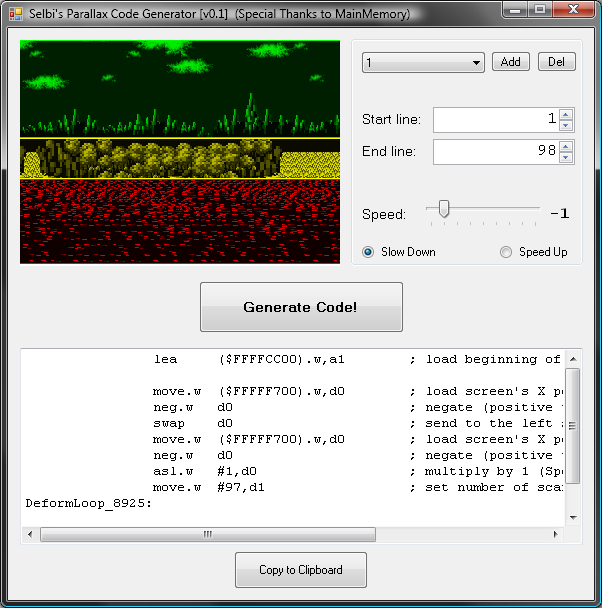Click the Generate Code! button
Screen dimensions: 602x608
(x=301, y=307)
